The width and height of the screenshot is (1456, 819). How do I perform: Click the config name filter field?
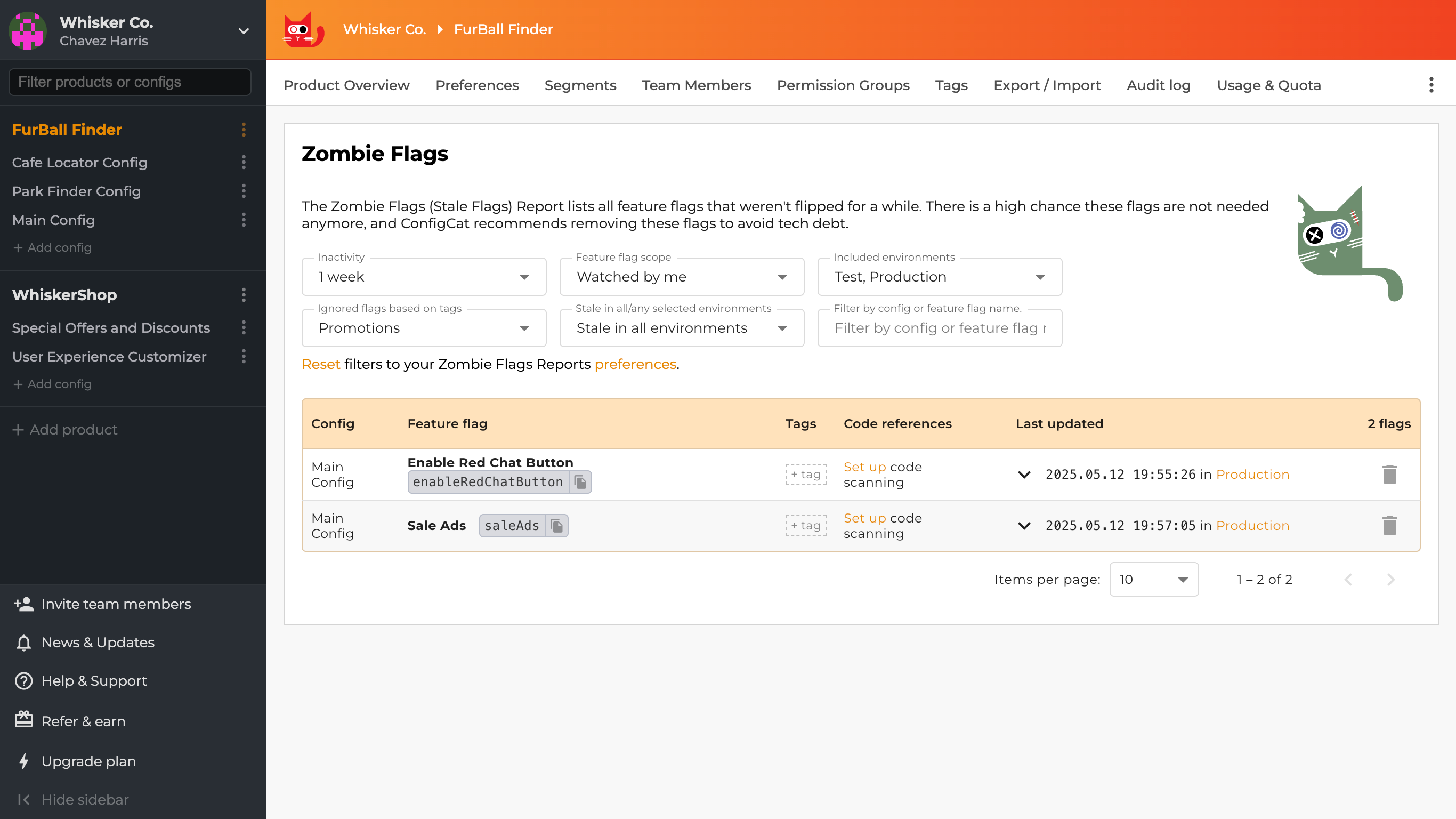tap(939, 328)
